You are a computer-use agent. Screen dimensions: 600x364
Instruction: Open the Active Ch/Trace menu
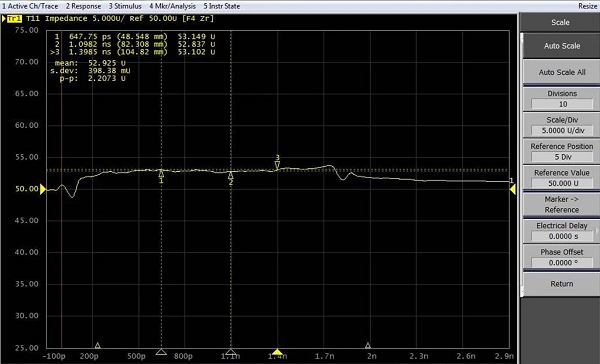pos(30,6)
